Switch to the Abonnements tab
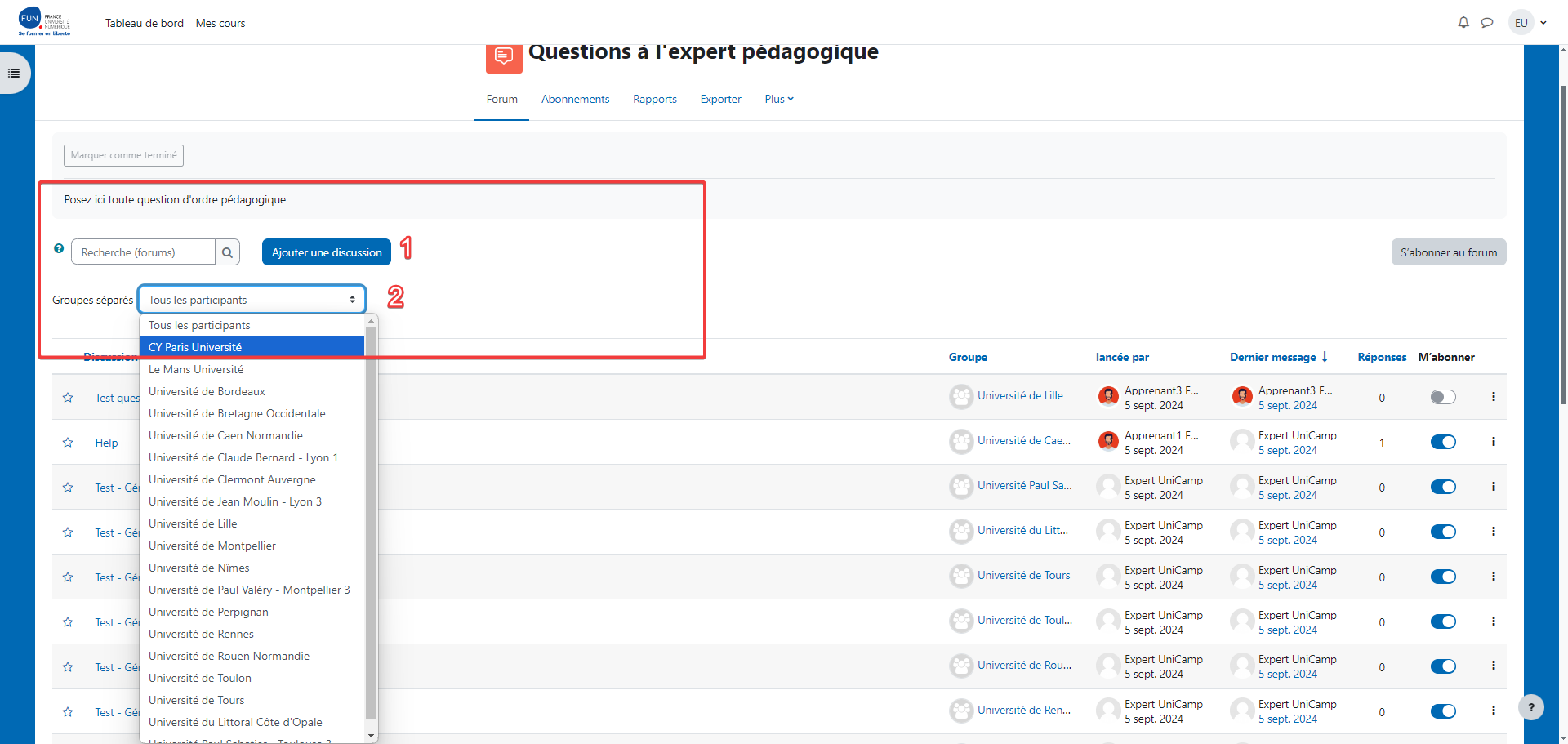The image size is (1568, 744). (x=575, y=99)
